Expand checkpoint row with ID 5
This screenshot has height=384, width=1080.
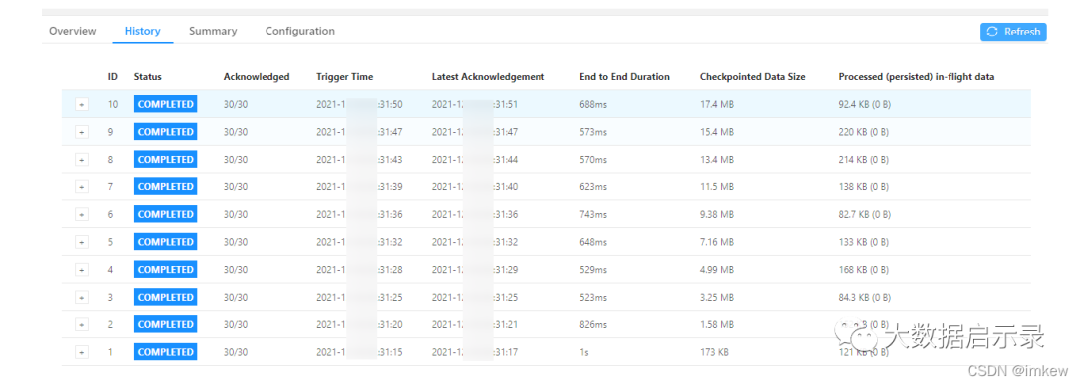82,242
